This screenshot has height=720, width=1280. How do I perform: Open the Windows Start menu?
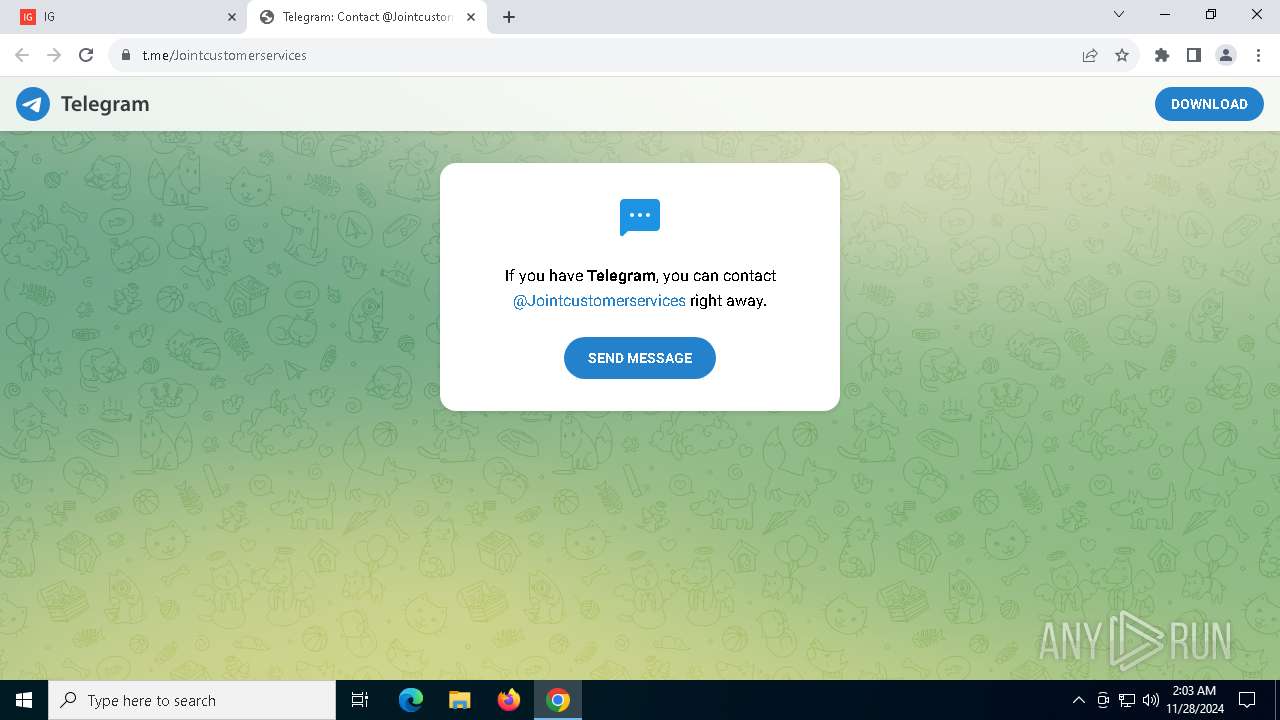[24, 700]
